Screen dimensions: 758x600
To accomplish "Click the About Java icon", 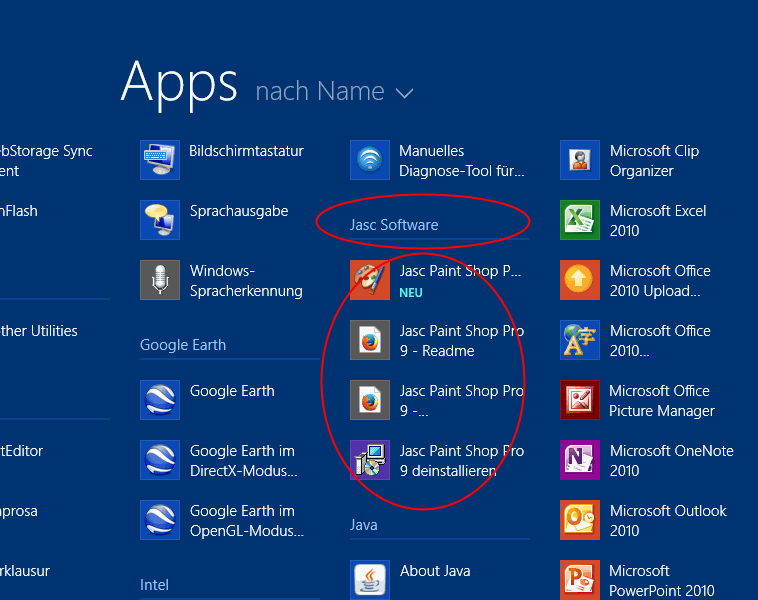I will (x=370, y=579).
